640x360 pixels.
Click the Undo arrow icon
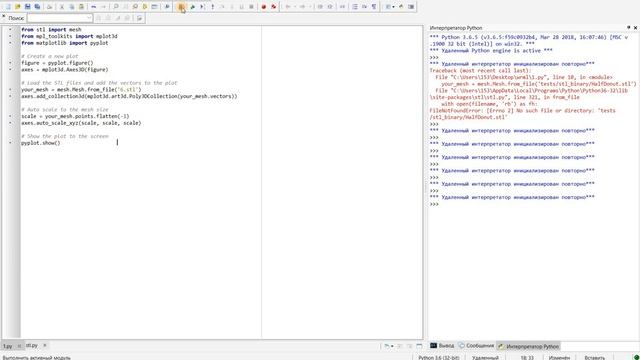click(x=93, y=7)
